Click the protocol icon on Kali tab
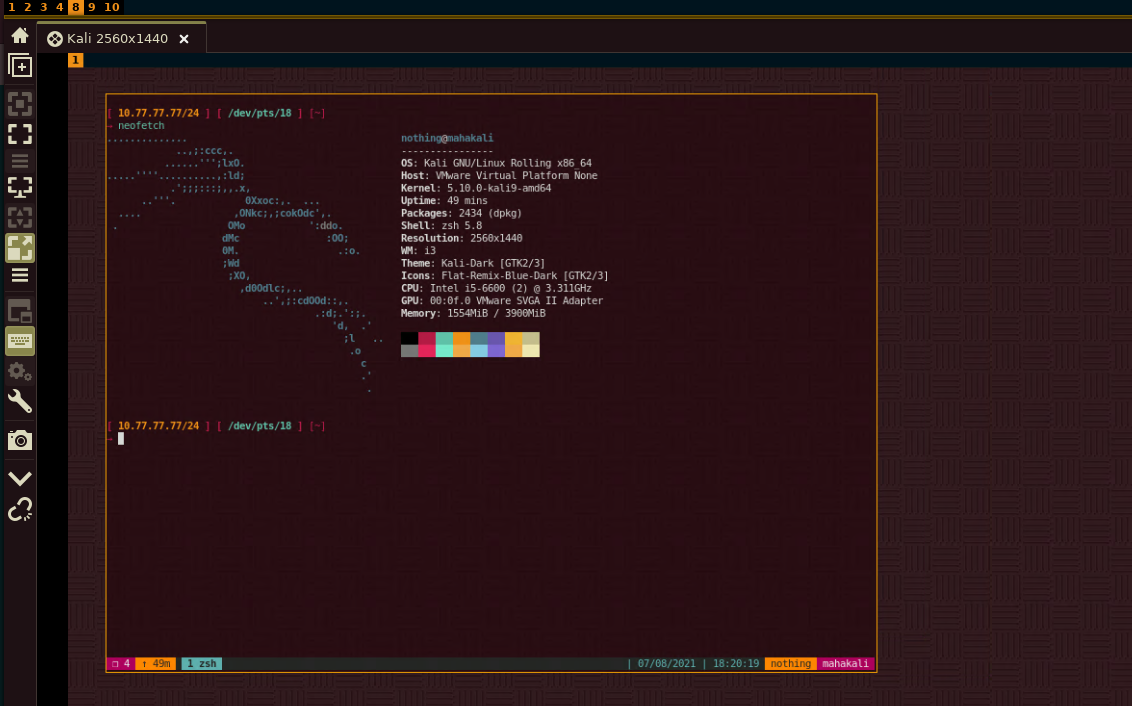 [55, 39]
